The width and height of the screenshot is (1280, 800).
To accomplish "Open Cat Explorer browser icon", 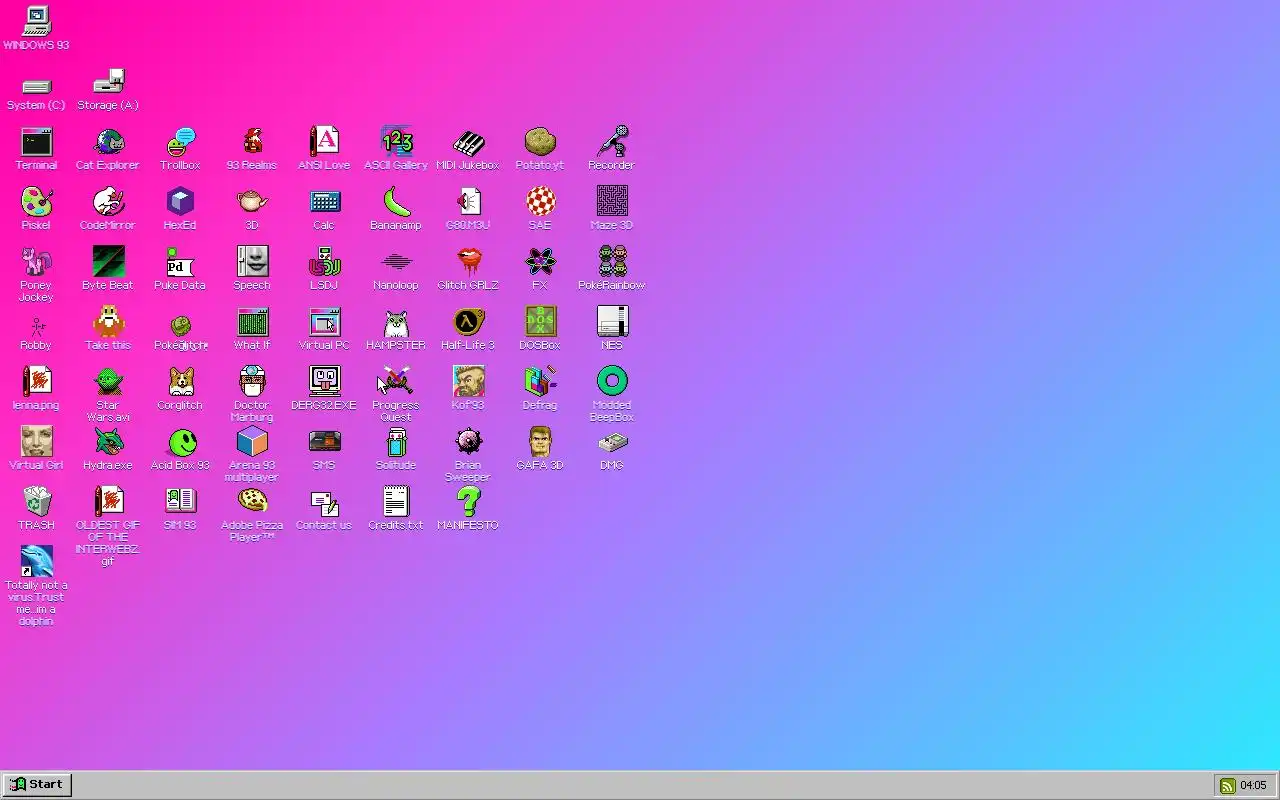I will (x=108, y=142).
